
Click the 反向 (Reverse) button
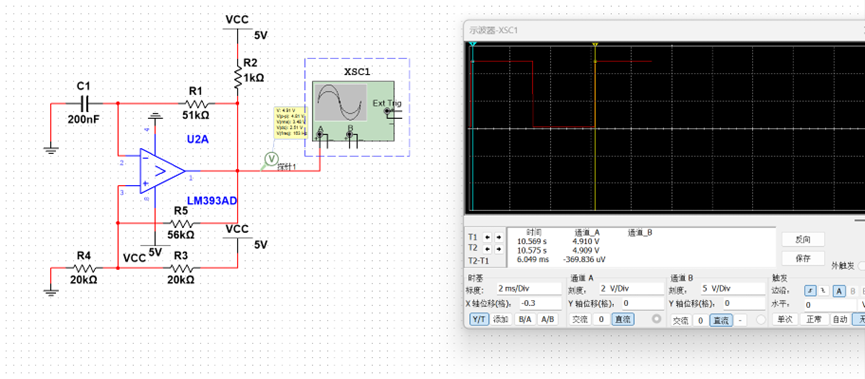803,239
